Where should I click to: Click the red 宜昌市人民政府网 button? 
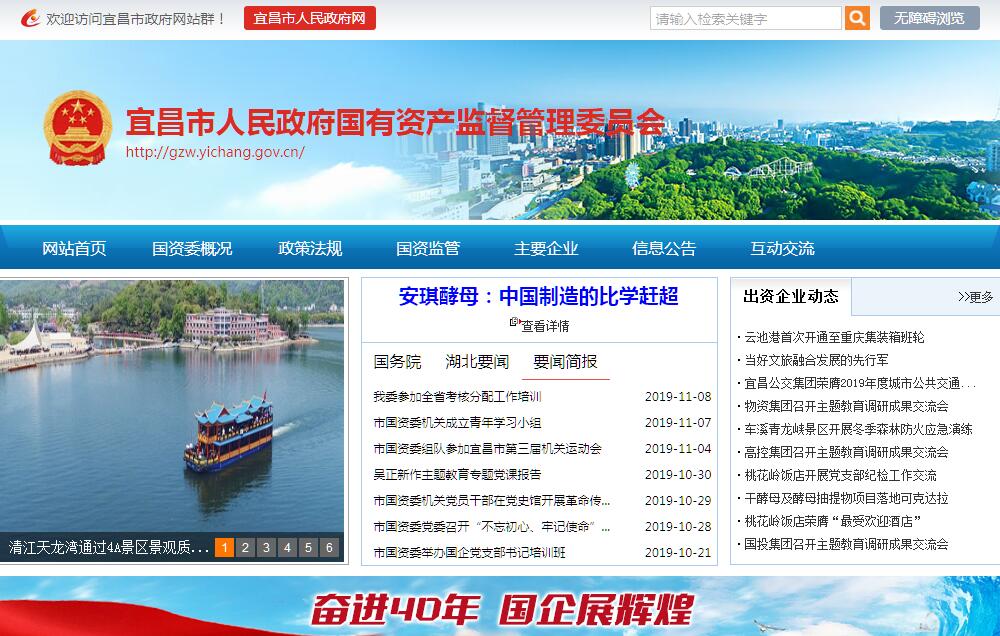(x=309, y=18)
